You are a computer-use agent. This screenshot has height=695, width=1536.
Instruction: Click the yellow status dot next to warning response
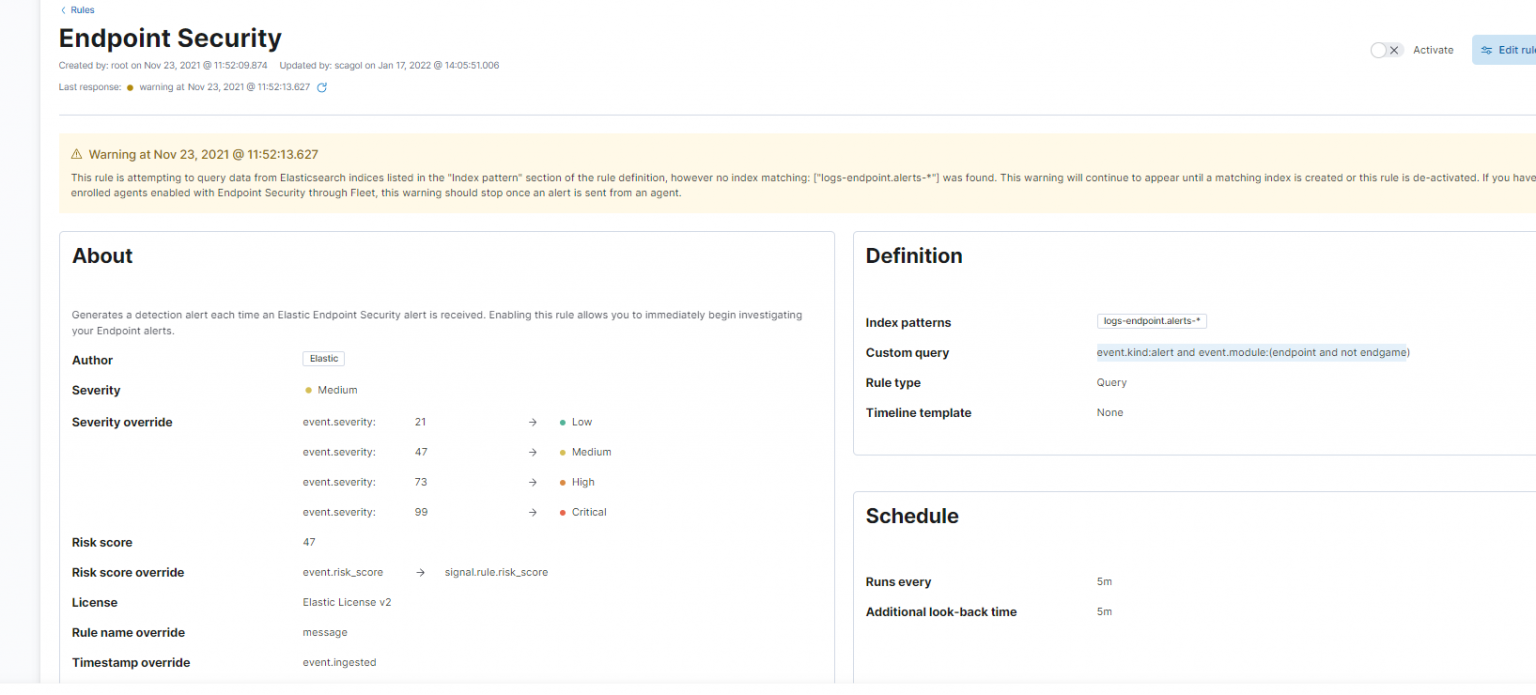point(130,87)
